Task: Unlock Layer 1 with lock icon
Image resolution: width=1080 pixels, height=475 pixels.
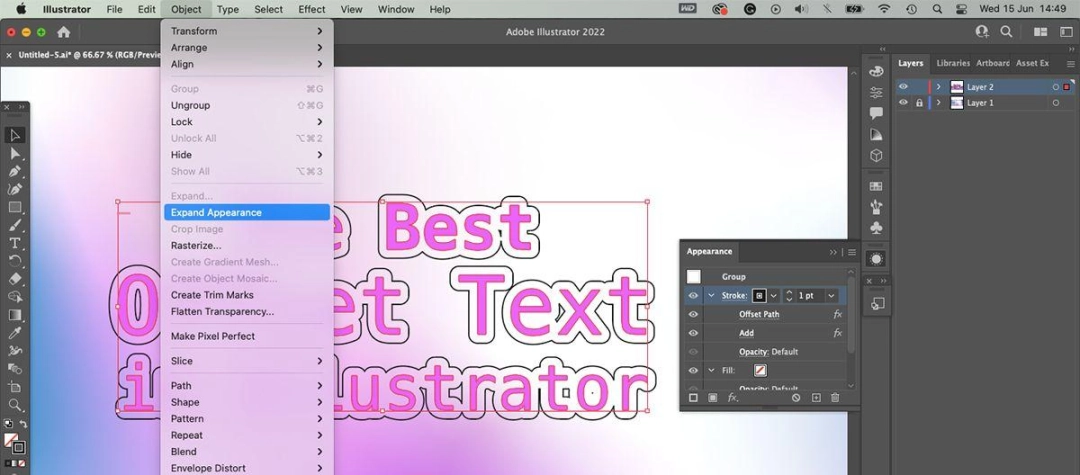Action: click(x=919, y=103)
